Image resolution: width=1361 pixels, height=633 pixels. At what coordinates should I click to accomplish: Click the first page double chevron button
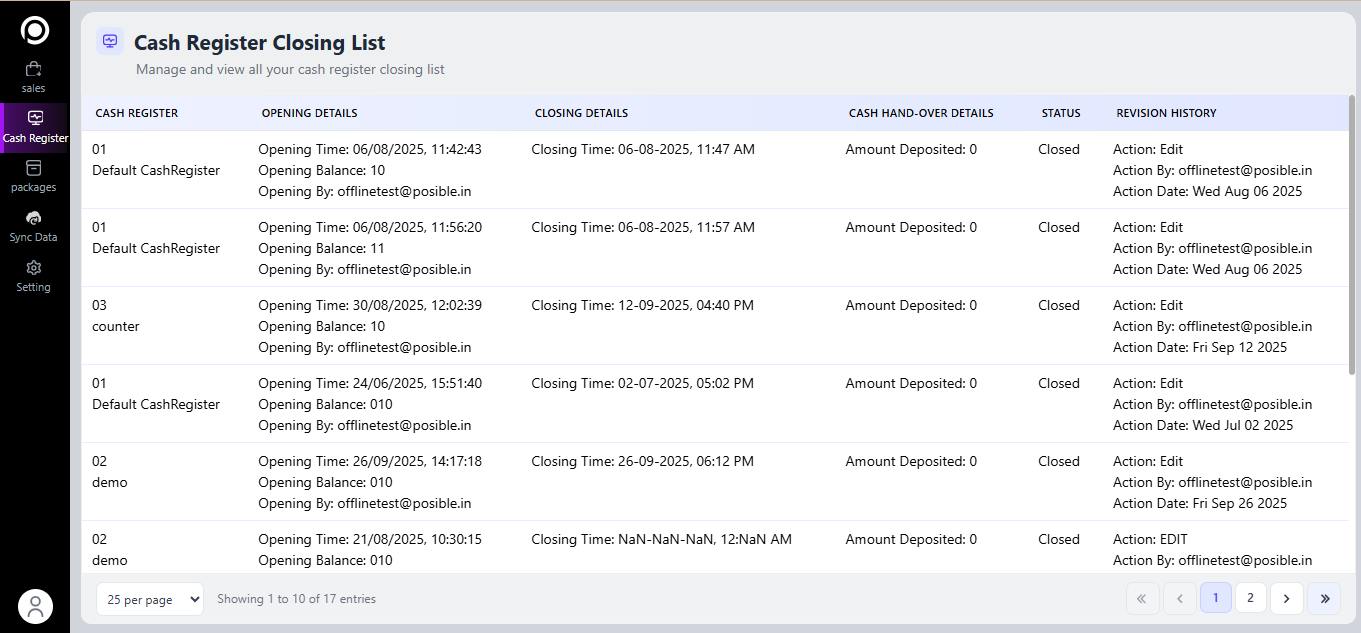click(x=1142, y=598)
